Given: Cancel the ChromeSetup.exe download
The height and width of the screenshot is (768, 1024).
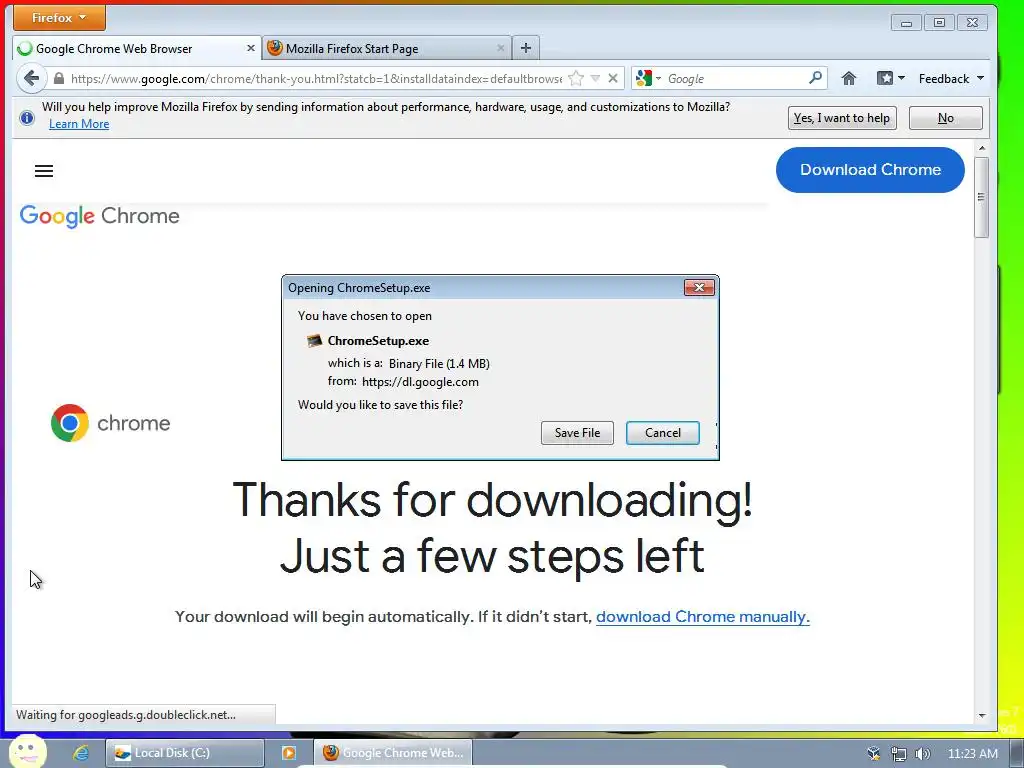Looking at the screenshot, I should point(663,433).
